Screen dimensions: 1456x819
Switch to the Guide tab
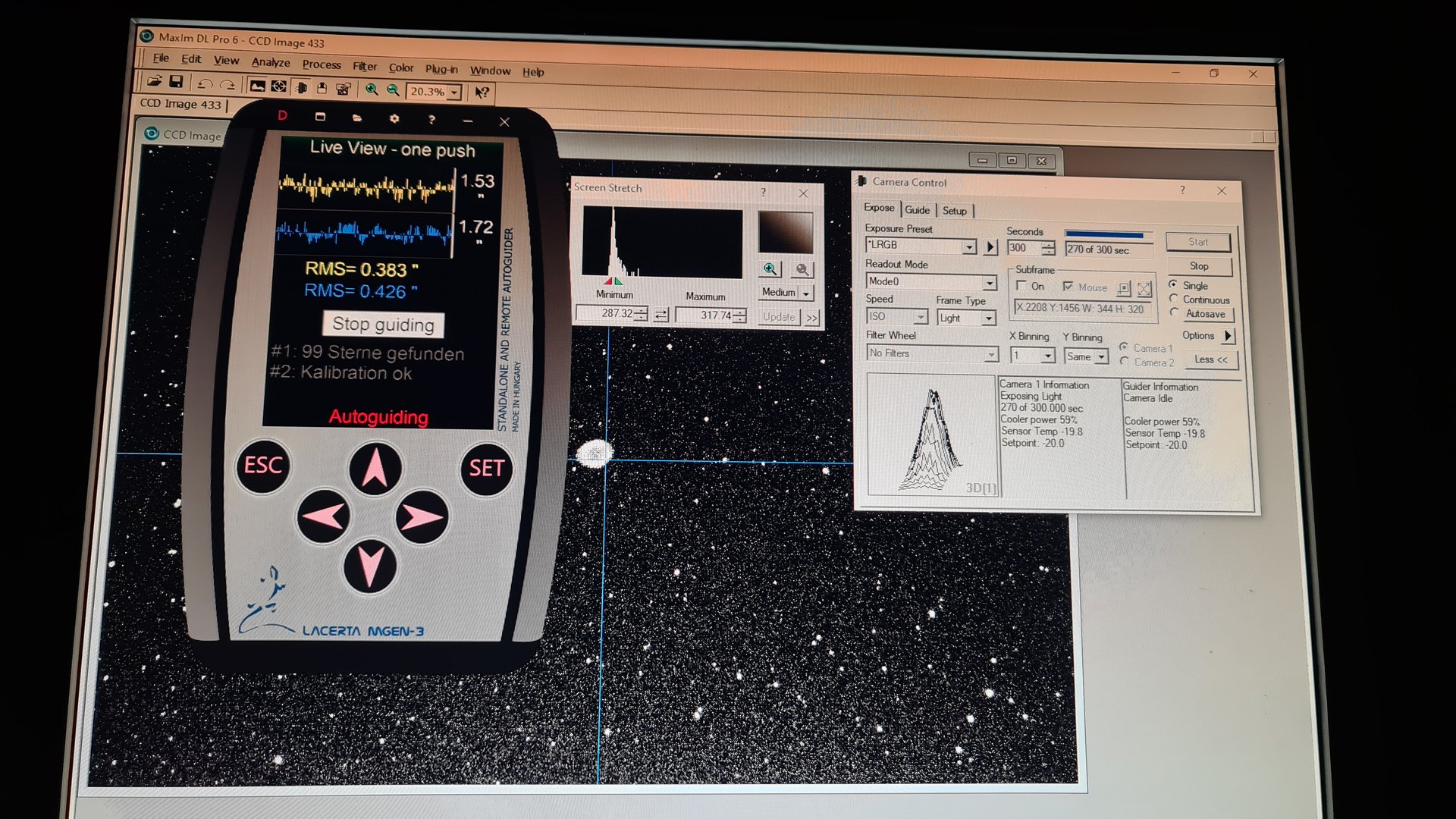point(917,210)
